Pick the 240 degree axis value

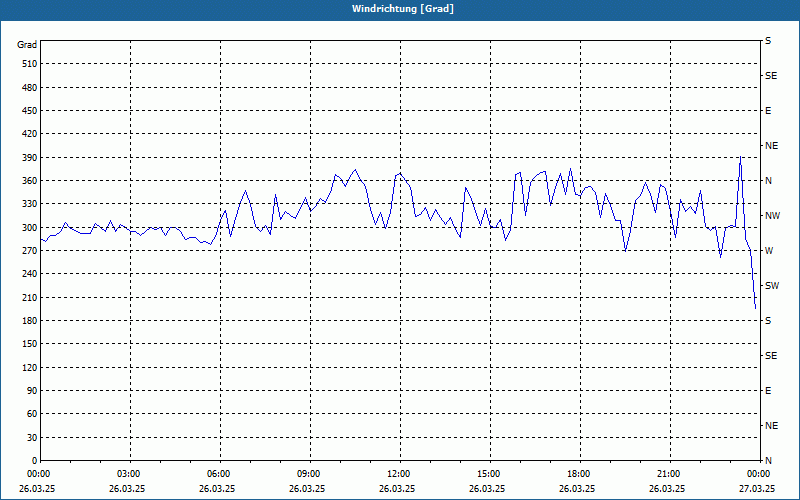(30, 274)
